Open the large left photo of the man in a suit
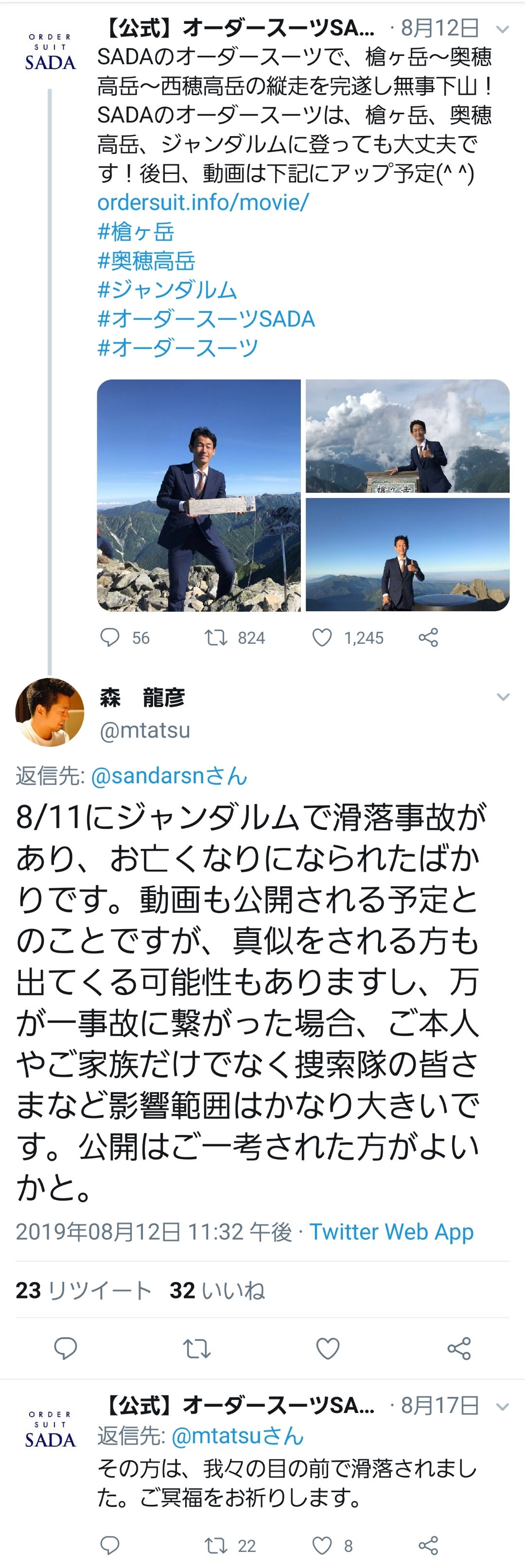 [198, 495]
